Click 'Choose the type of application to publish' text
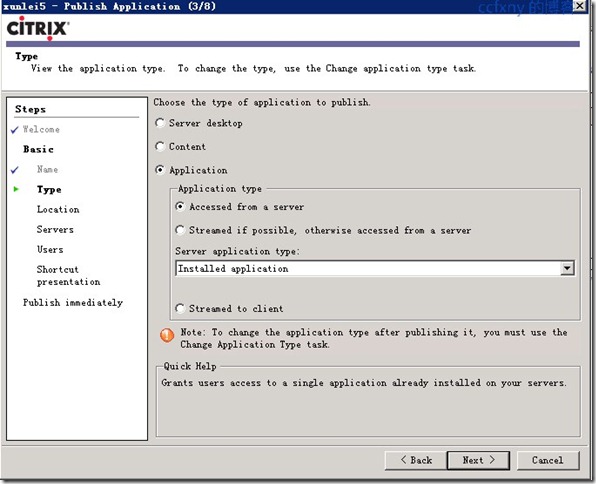The image size is (596, 484). (262, 103)
